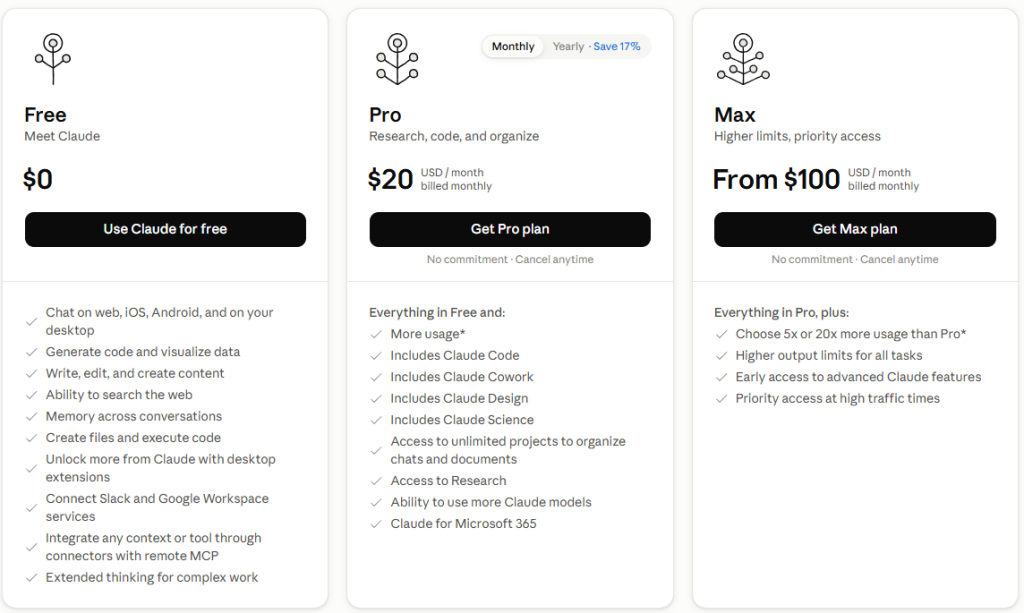Click the Max plan multi-branch plant icon
Image resolution: width=1024 pixels, height=613 pixels.
click(x=743, y=59)
